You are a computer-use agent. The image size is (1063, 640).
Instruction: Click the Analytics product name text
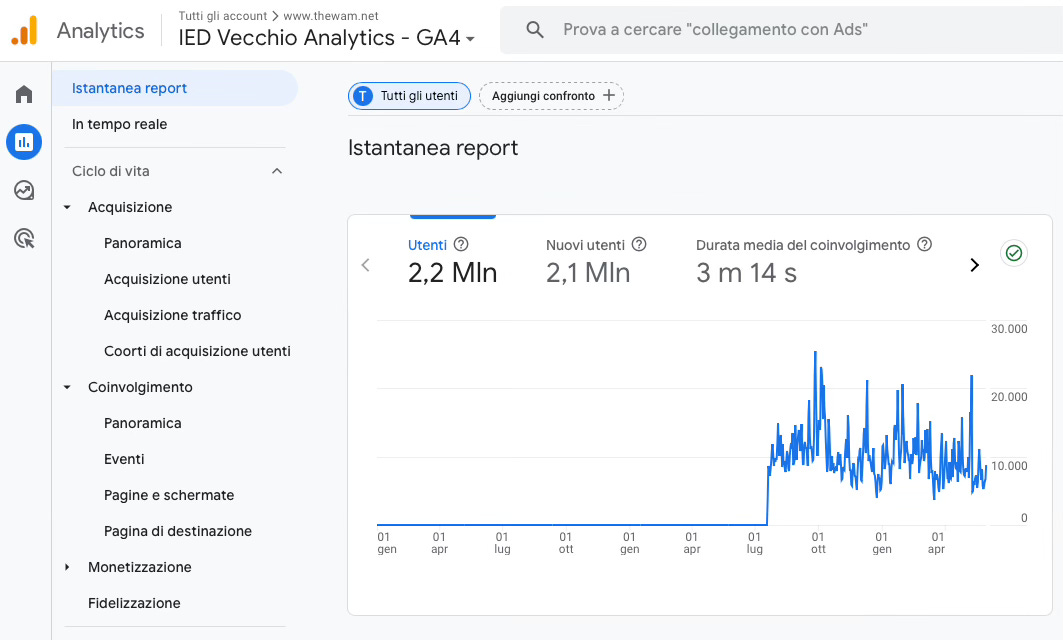[100, 31]
